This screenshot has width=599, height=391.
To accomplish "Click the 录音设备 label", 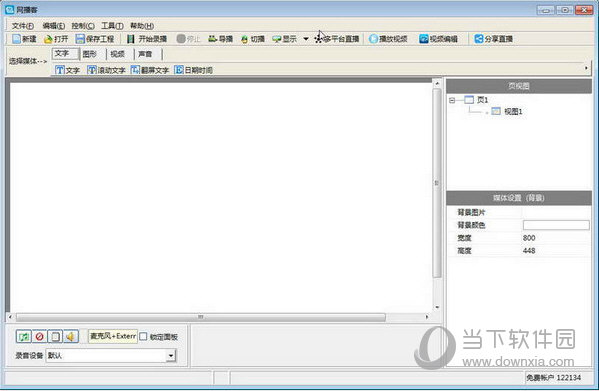I will point(29,356).
